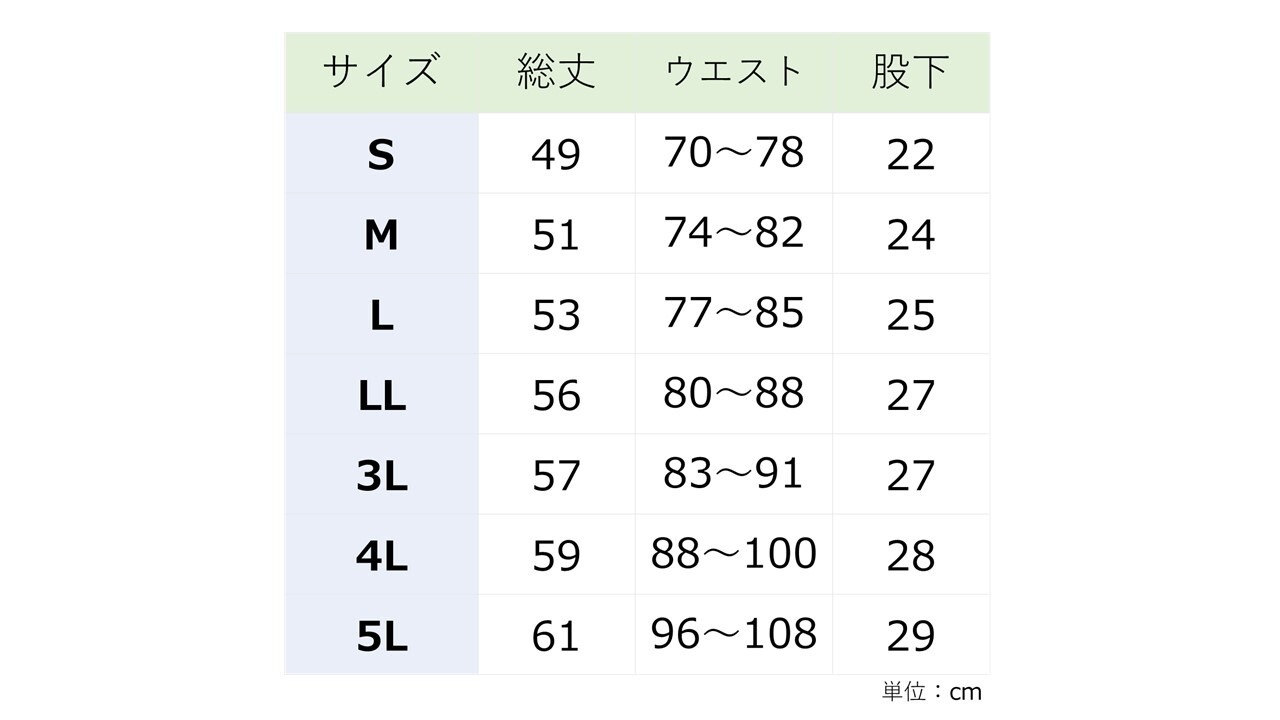
Task: Click total length value 49
Action: pos(556,155)
